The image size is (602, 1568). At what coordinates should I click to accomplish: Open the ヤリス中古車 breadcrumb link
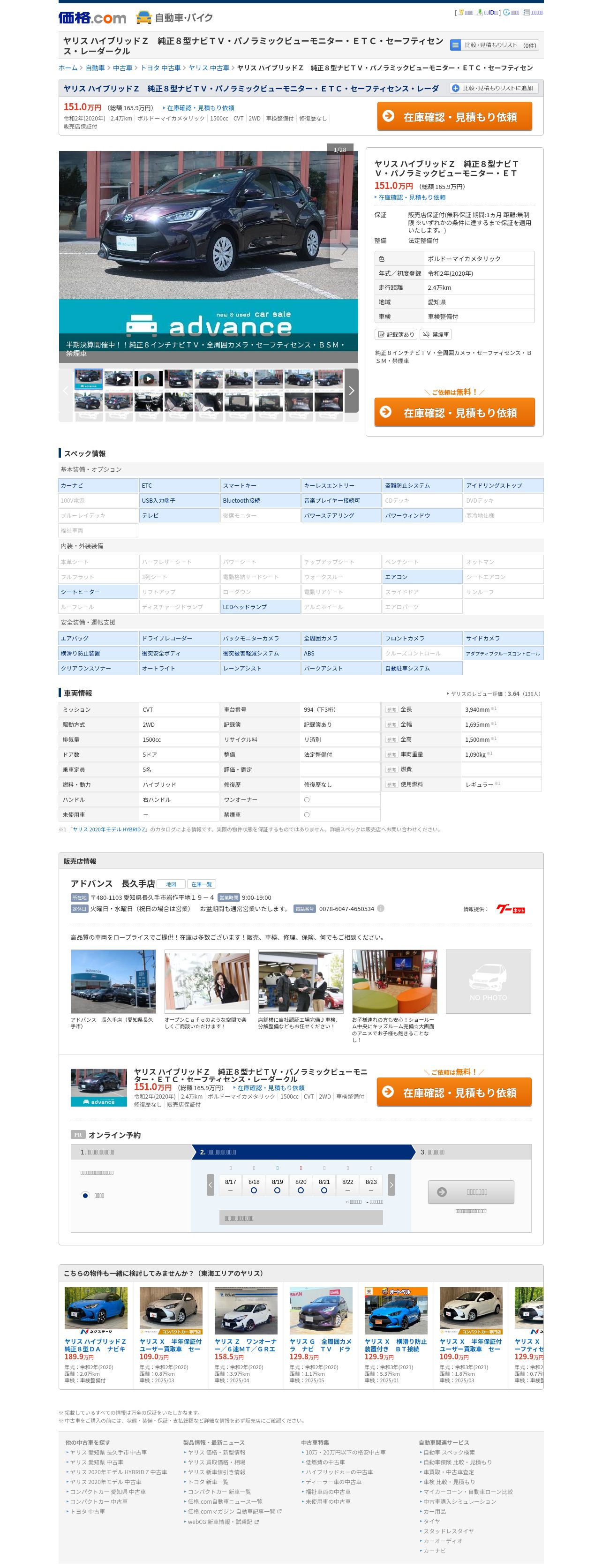click(209, 68)
